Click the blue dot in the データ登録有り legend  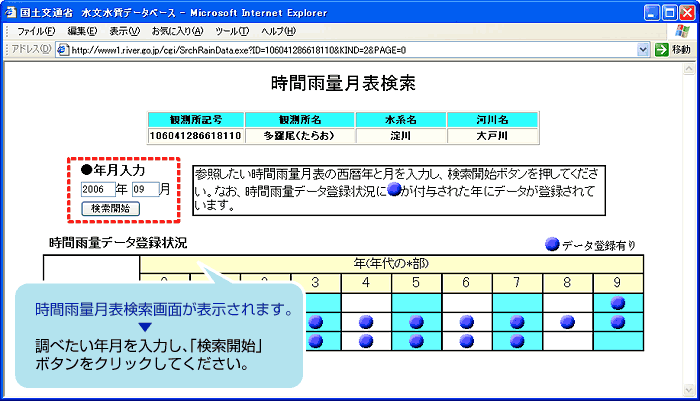(x=552, y=244)
